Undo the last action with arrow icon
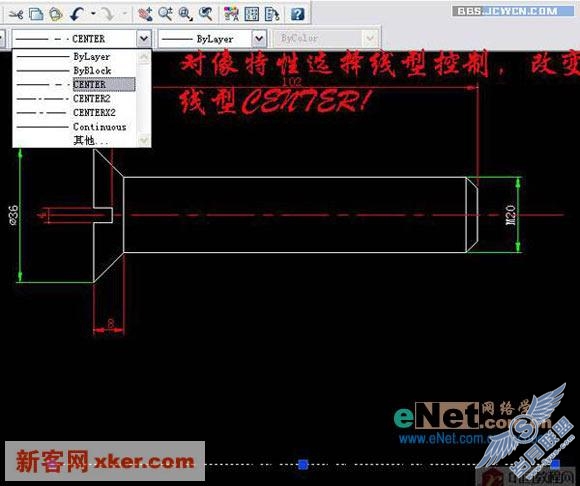 [x=78, y=14]
